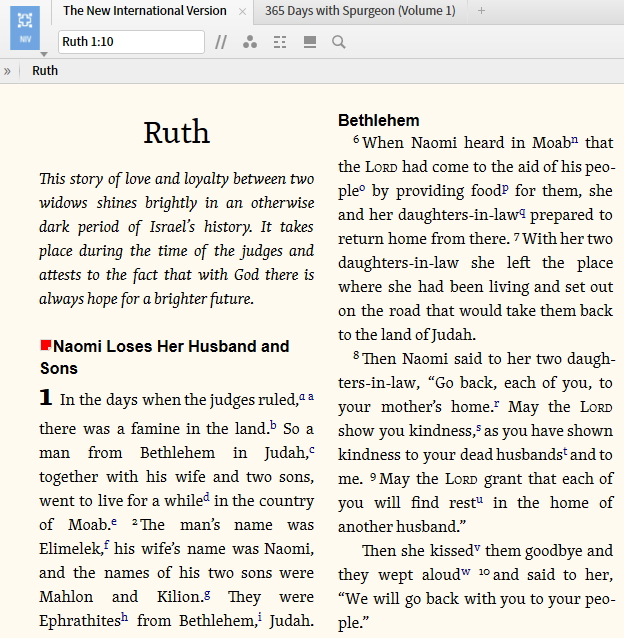The image size is (624, 638).
Task: Click the search magnifier icon
Action: point(339,42)
